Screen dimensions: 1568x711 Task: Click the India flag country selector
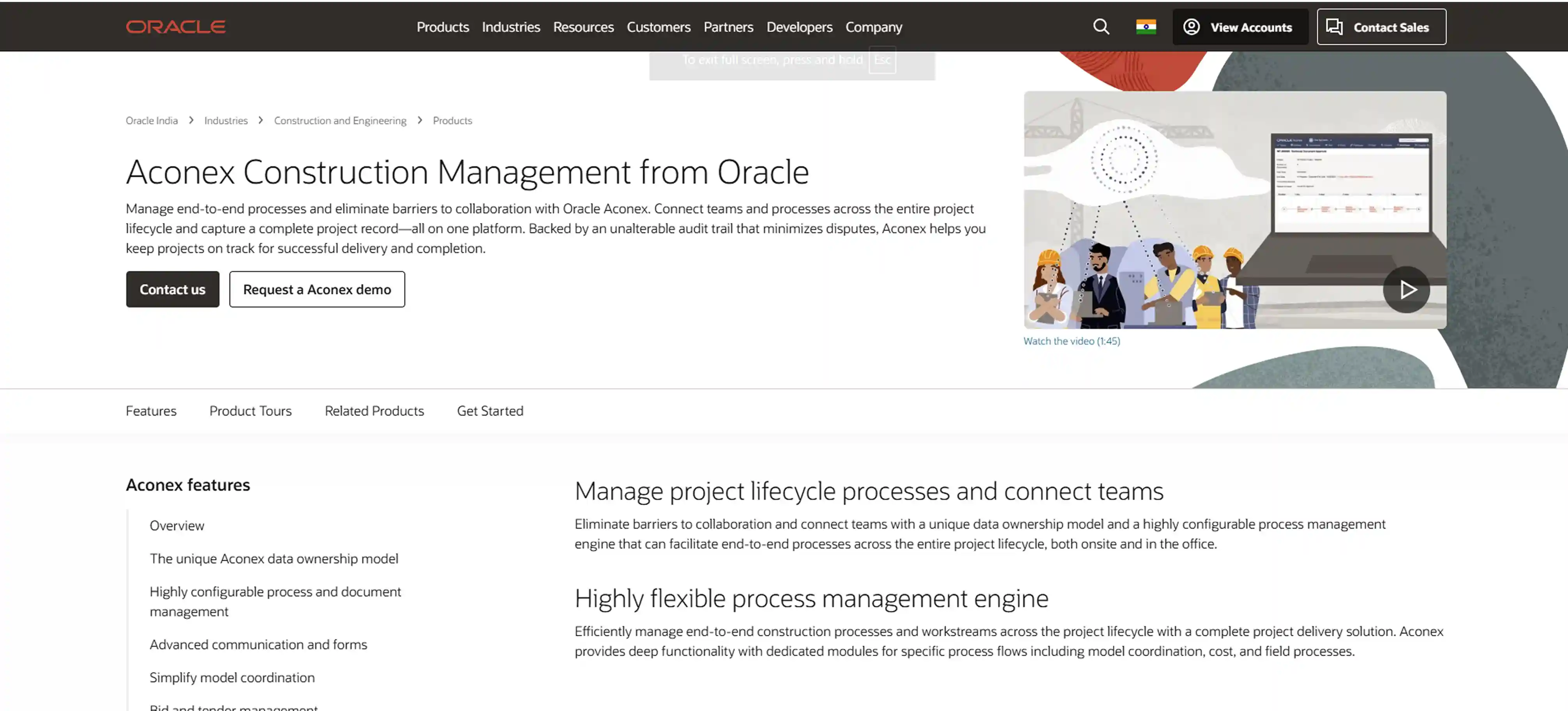point(1146,27)
